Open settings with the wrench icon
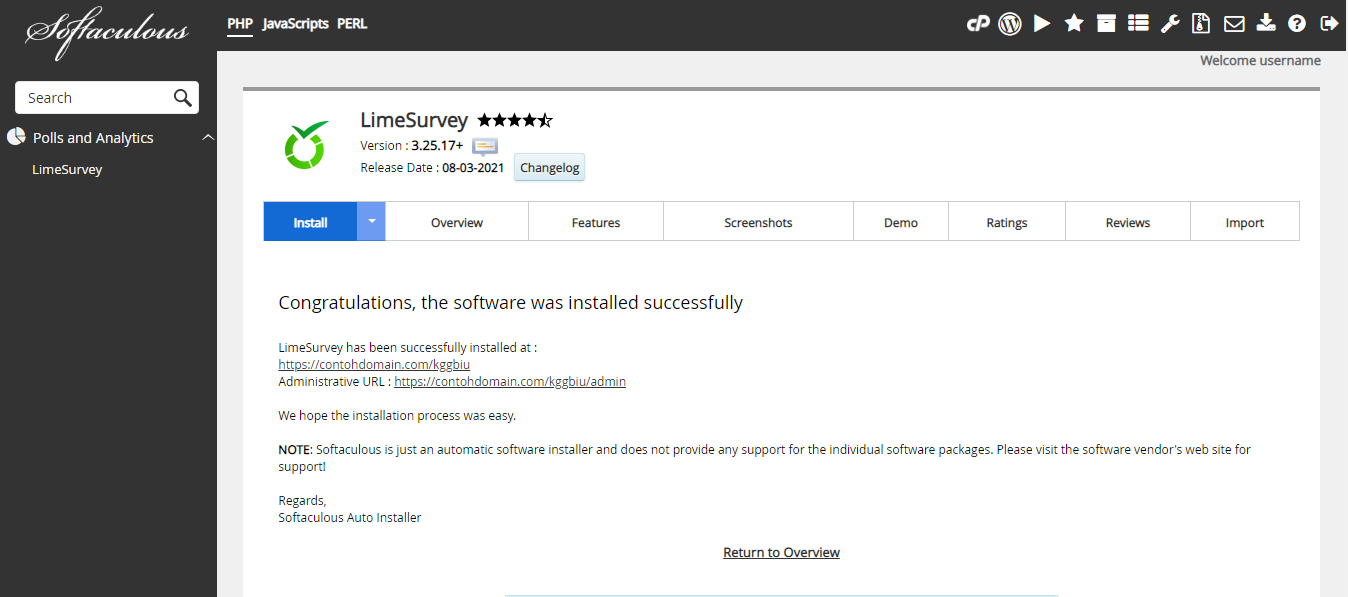This screenshot has height=597, width=1348. click(1169, 23)
